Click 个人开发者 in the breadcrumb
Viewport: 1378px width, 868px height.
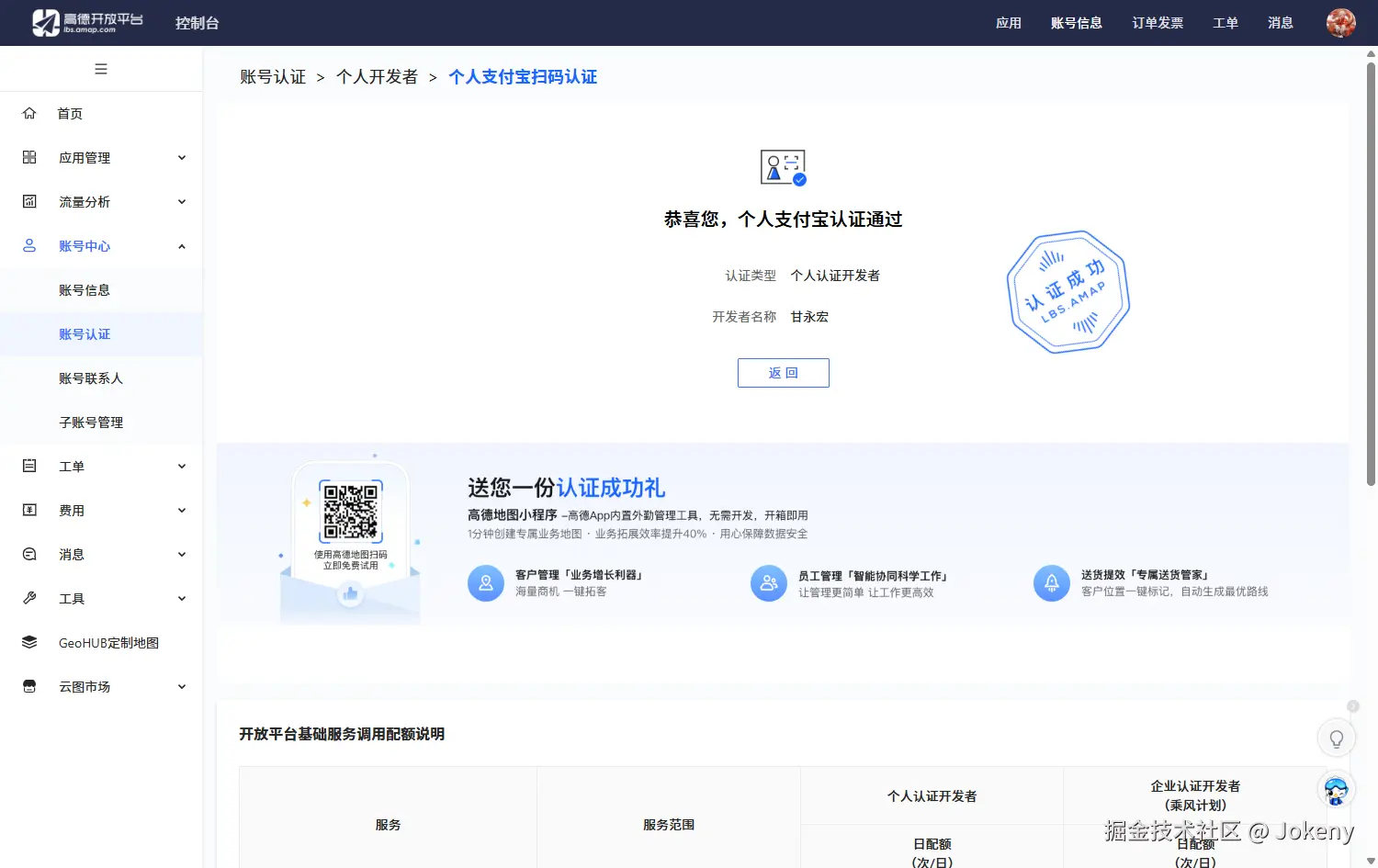click(378, 77)
